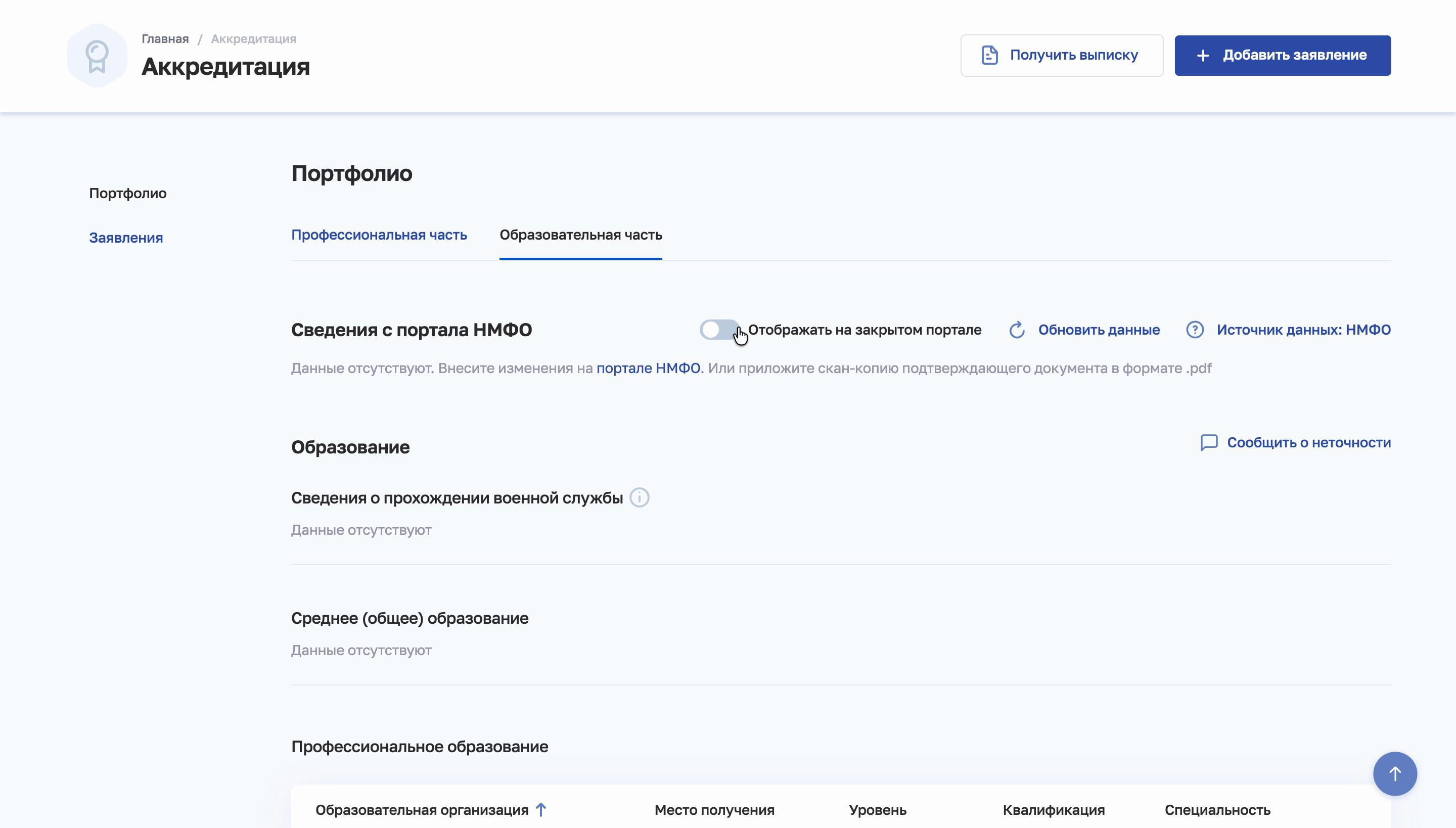Click Специальность column header
The image size is (1456, 828).
1217,810
